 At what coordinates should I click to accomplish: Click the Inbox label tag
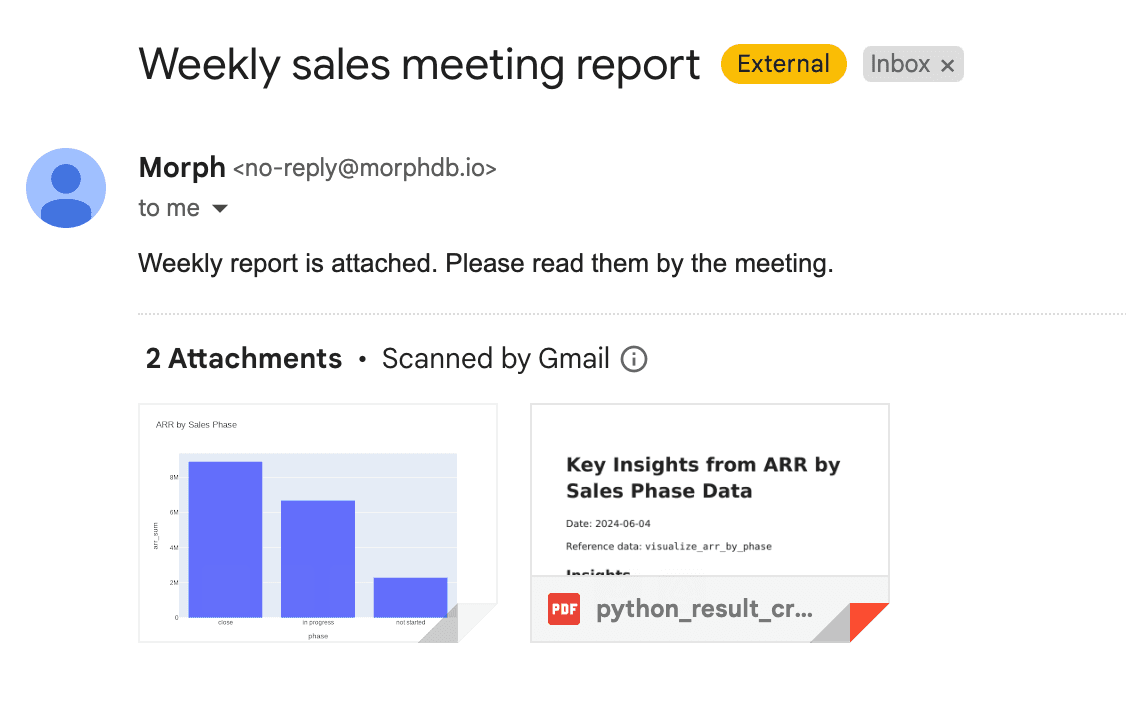pyautogui.click(x=900, y=64)
